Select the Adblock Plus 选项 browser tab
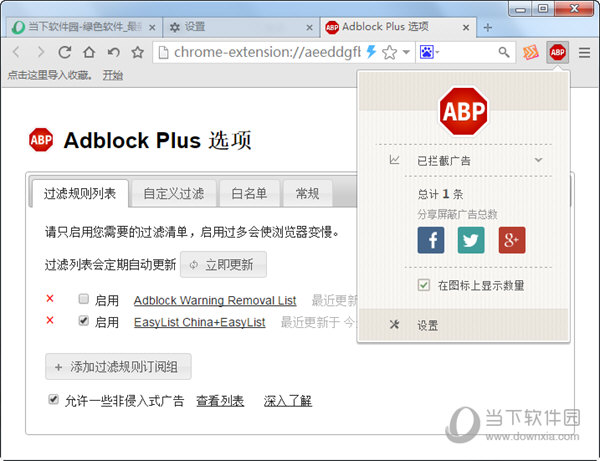Image resolution: width=600 pixels, height=461 pixels. pos(398,27)
